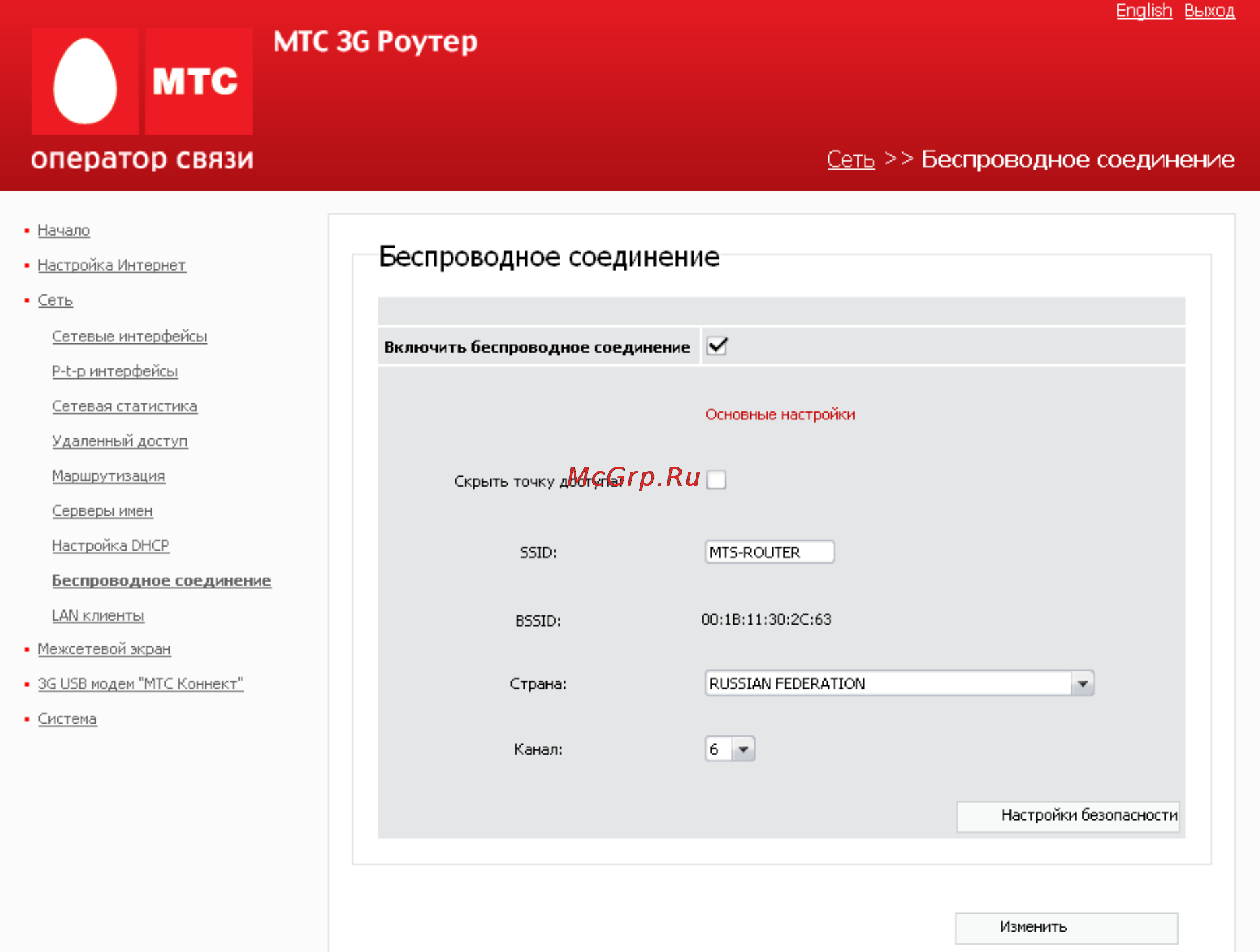The height and width of the screenshot is (952, 1260).
Task: Open Система section
Action: click(x=67, y=719)
